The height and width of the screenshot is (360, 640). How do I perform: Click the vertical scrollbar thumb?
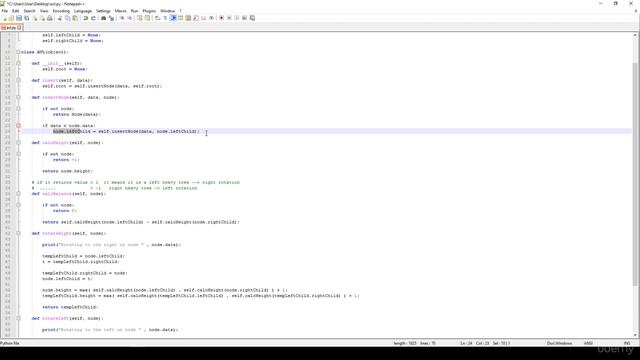pos(636,173)
